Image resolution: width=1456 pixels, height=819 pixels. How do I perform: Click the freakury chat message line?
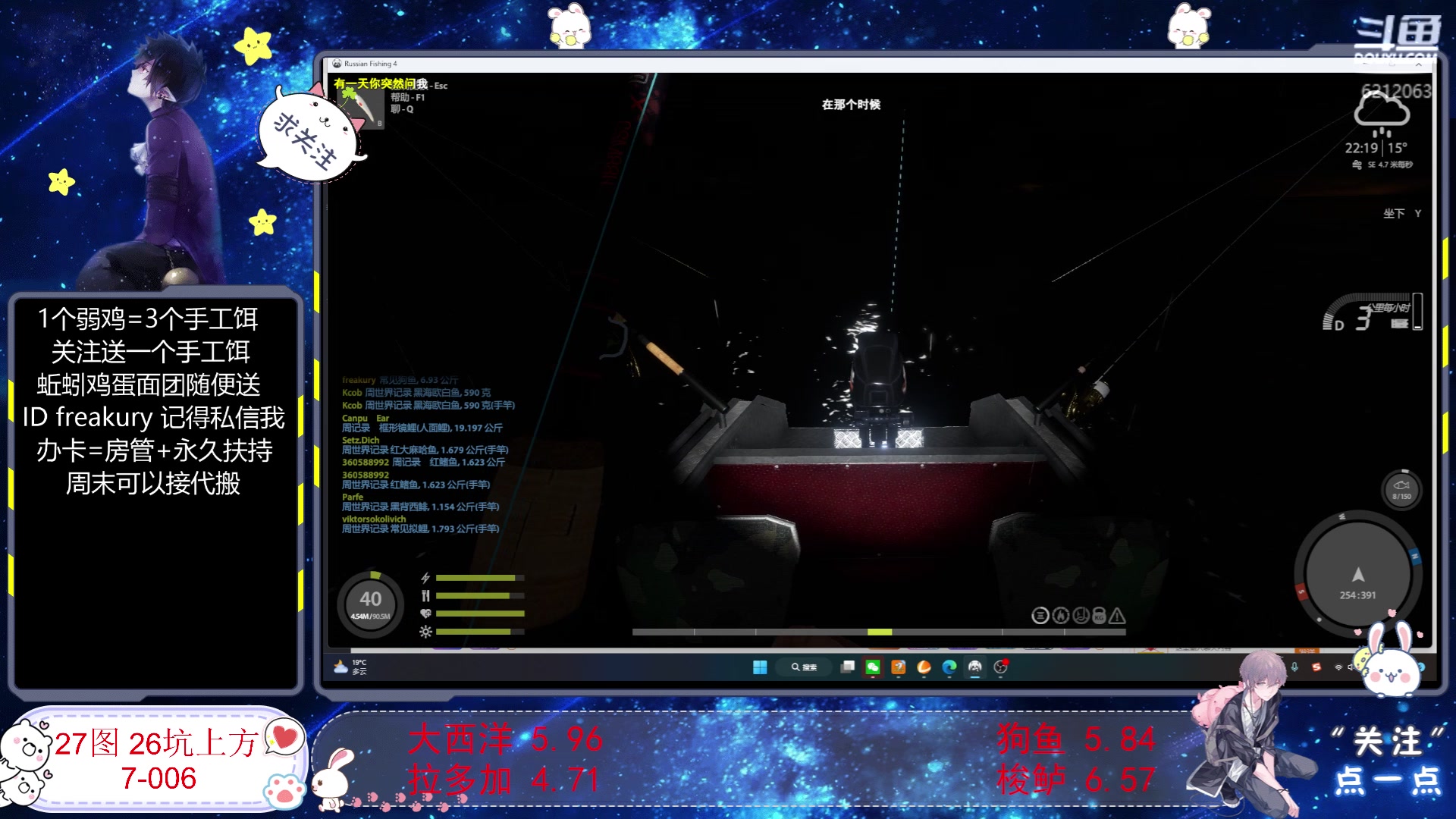click(x=400, y=380)
